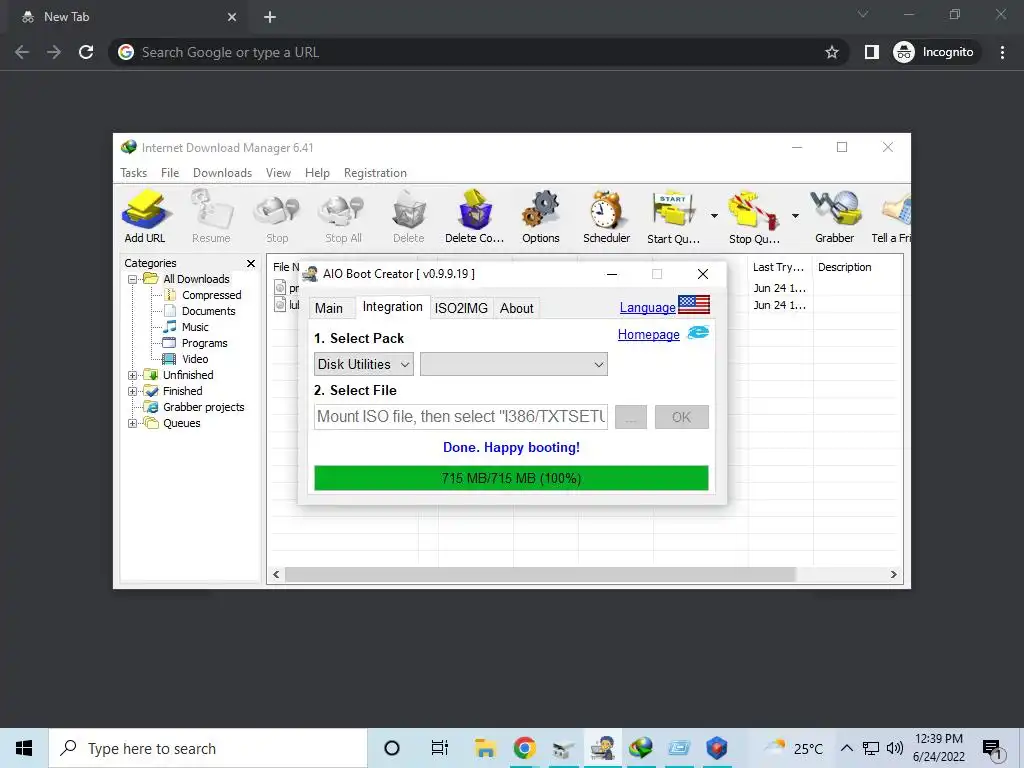The height and width of the screenshot is (768, 1024).
Task: Open the Grabber tool icon
Action: pyautogui.click(x=835, y=217)
